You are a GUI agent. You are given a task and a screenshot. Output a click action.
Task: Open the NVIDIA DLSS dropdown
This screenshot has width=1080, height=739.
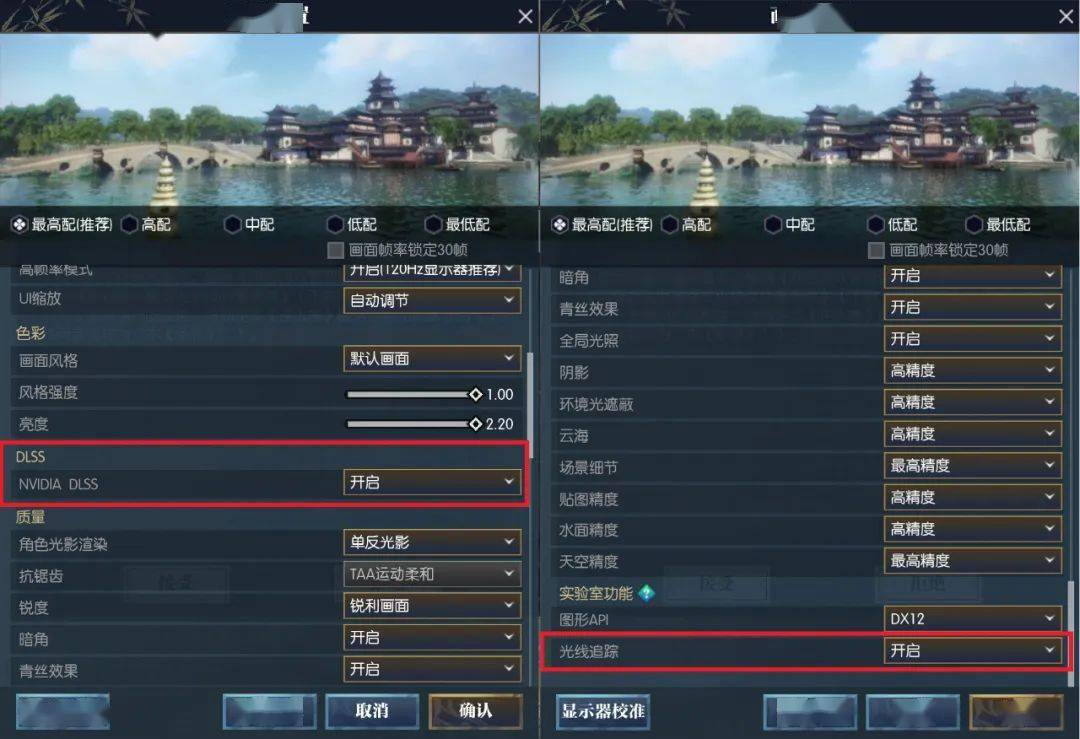[432, 482]
